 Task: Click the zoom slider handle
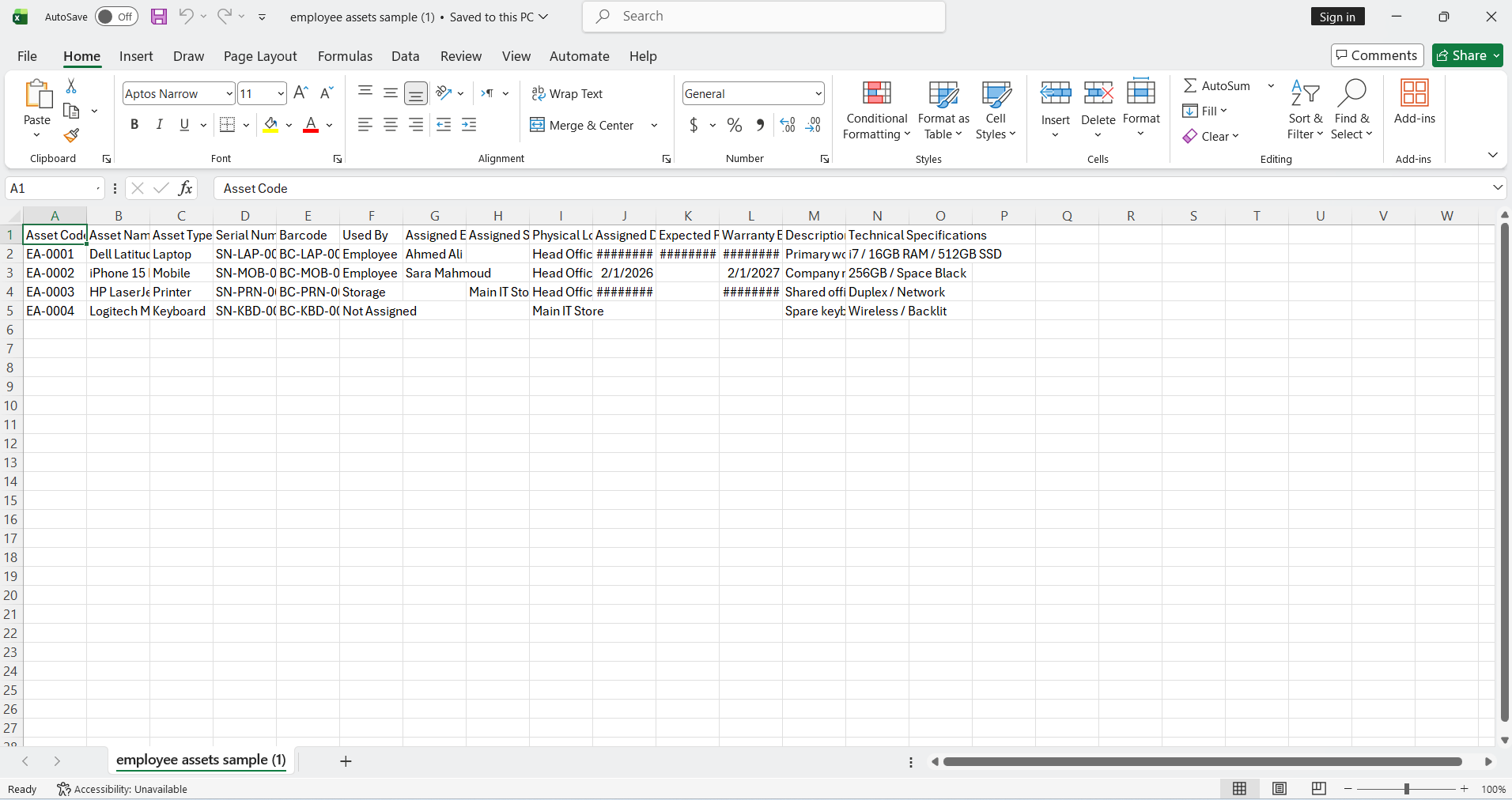click(x=1407, y=789)
